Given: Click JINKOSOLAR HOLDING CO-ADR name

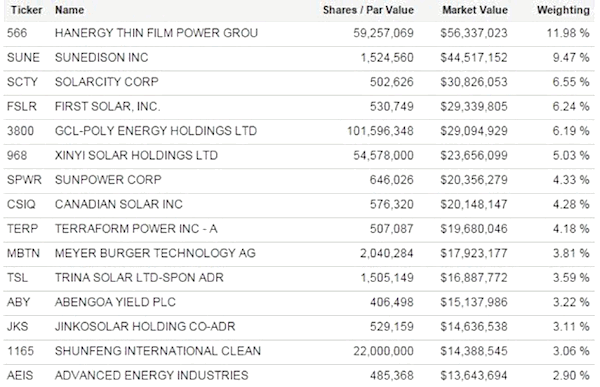Looking at the screenshot, I should 145,327.
